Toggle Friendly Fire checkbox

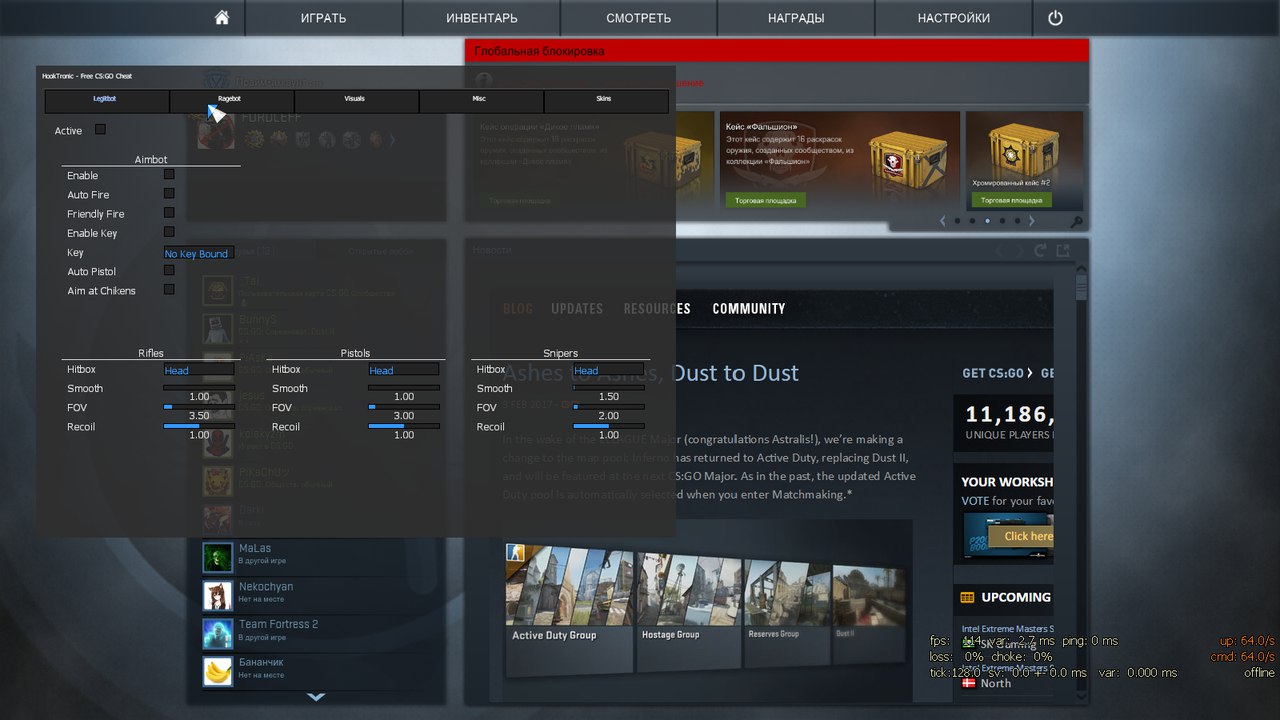[169, 212]
